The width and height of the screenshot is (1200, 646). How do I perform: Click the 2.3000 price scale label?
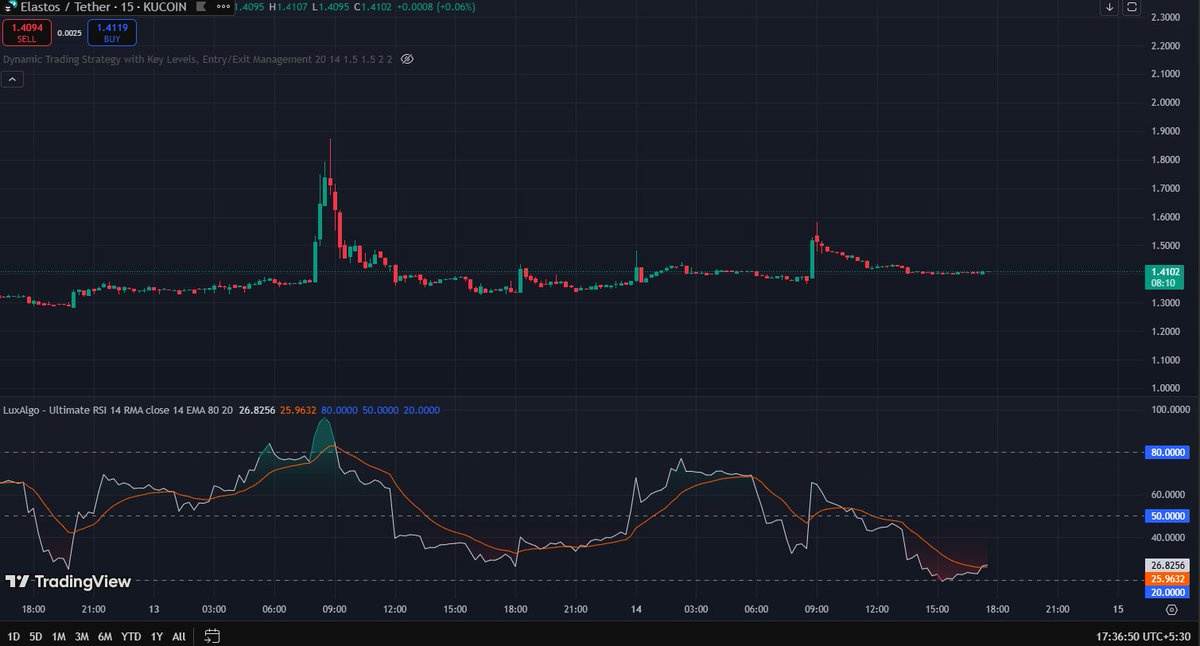tap(1166, 18)
